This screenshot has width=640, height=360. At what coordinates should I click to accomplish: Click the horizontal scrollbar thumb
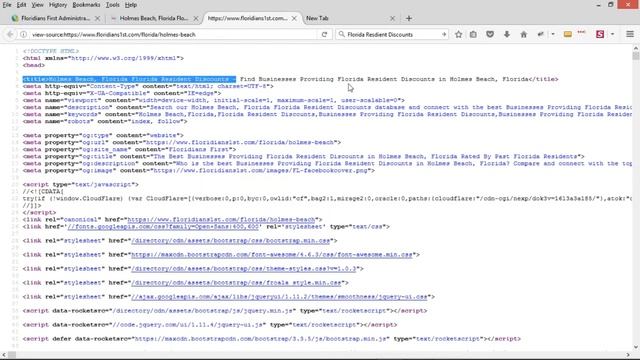point(12,355)
